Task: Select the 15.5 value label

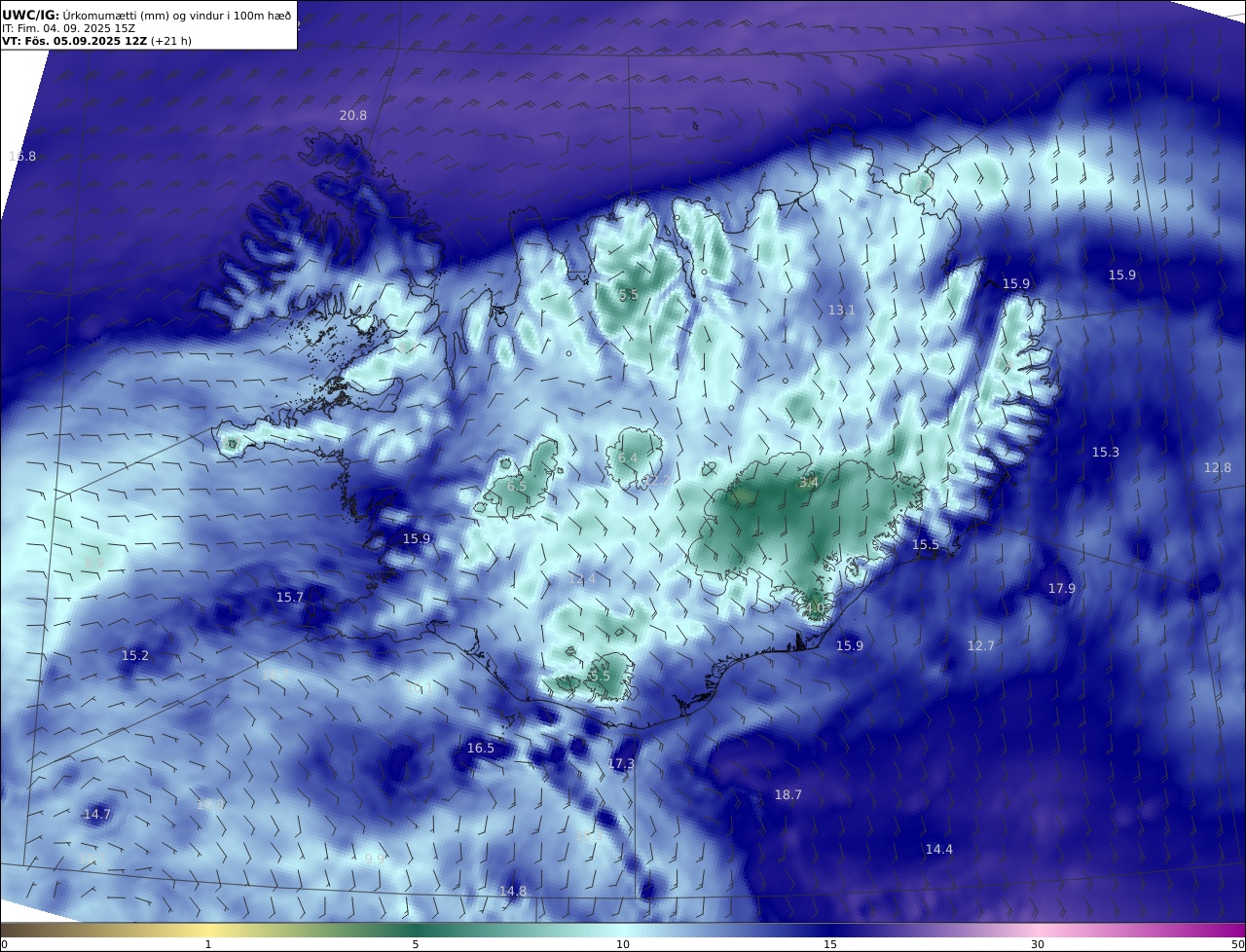Action: click(926, 544)
